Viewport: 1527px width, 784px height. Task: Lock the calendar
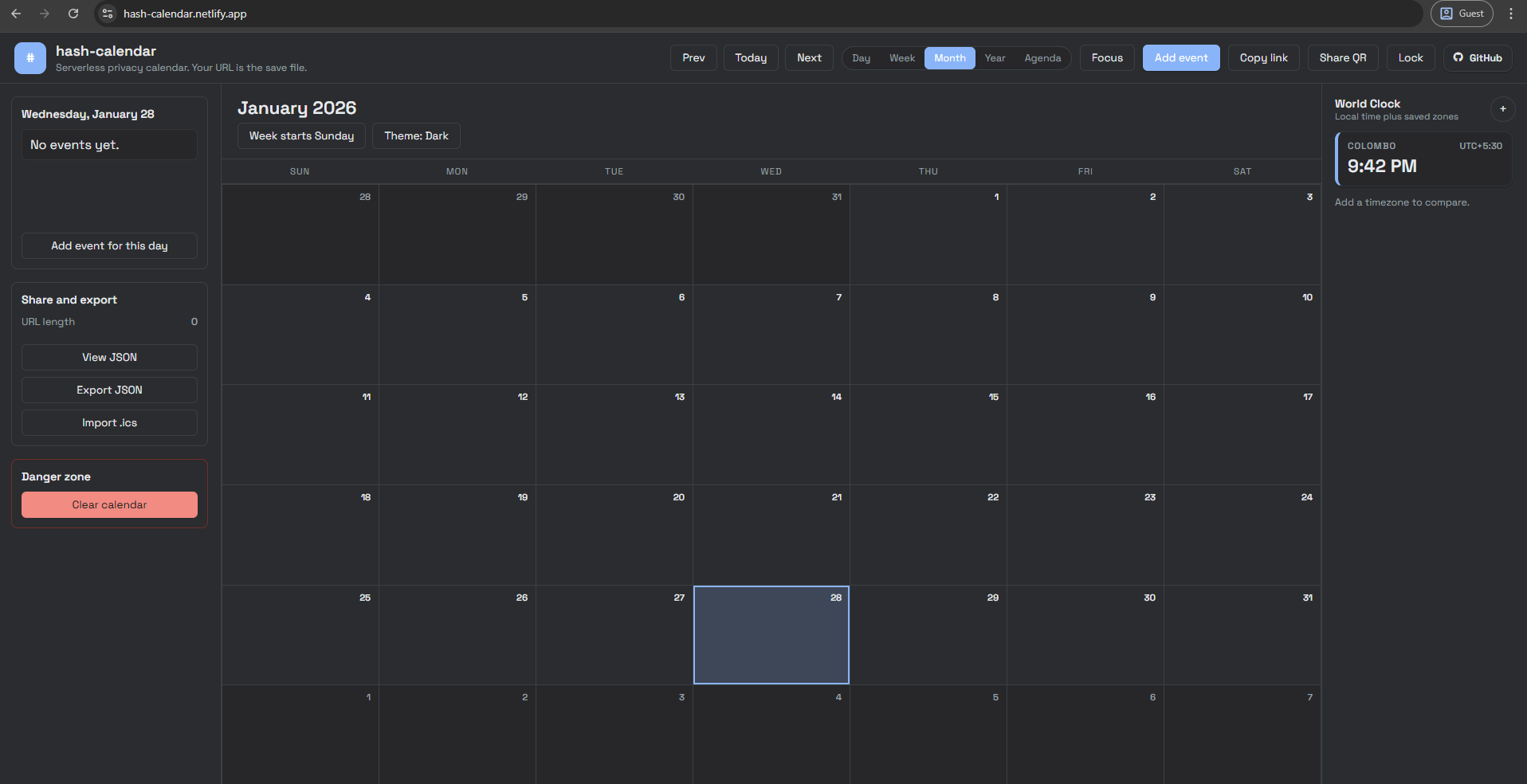click(1410, 58)
